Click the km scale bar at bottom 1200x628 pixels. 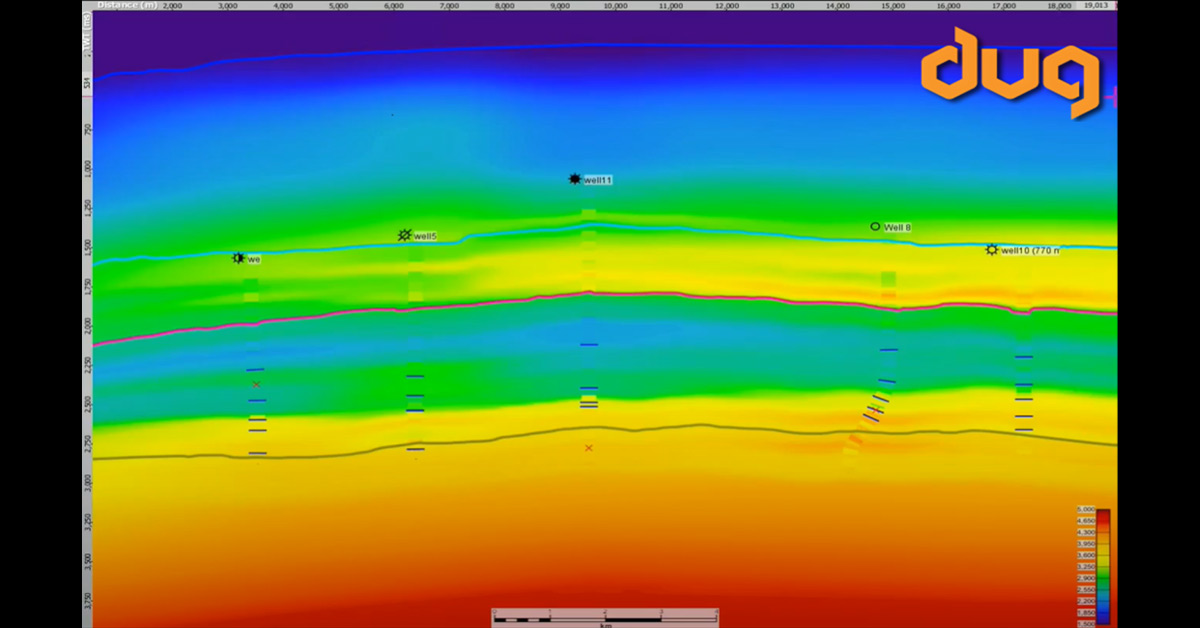pos(604,614)
